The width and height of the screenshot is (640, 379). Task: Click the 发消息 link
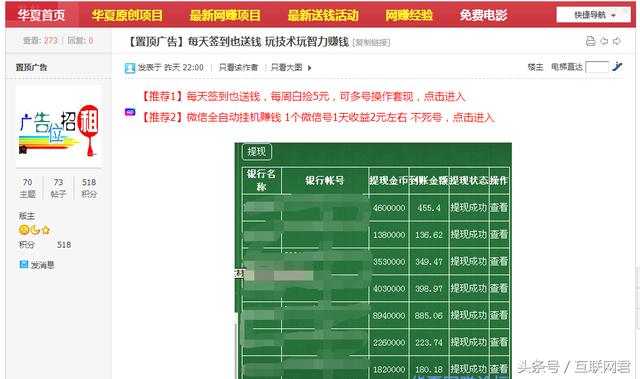pyautogui.click(x=42, y=265)
